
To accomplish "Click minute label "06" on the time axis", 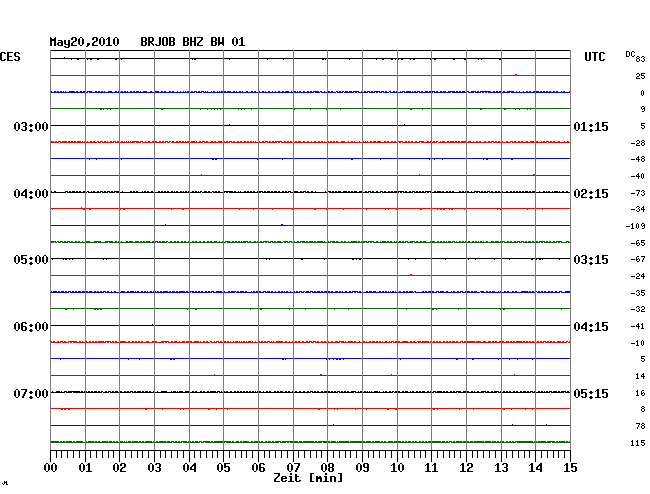I will coord(258,468).
